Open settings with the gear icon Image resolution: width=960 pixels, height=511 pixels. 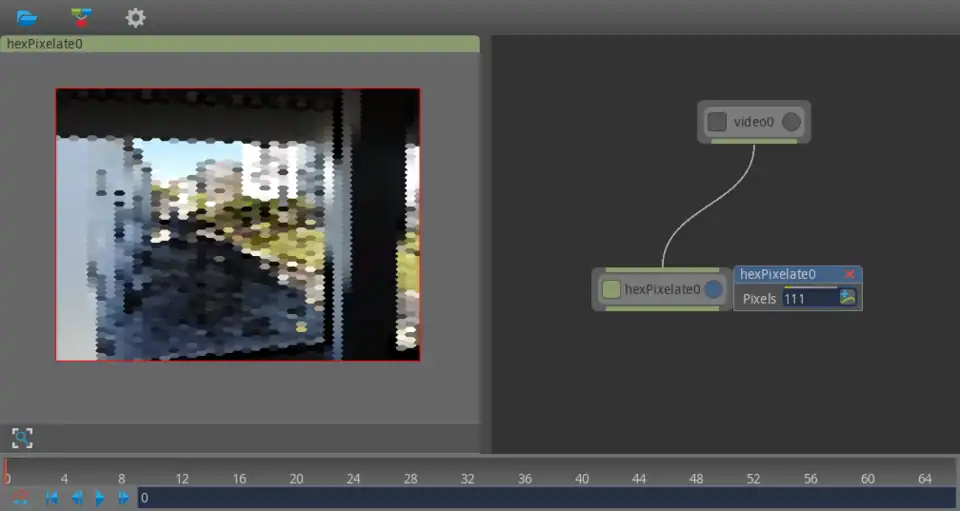135,17
